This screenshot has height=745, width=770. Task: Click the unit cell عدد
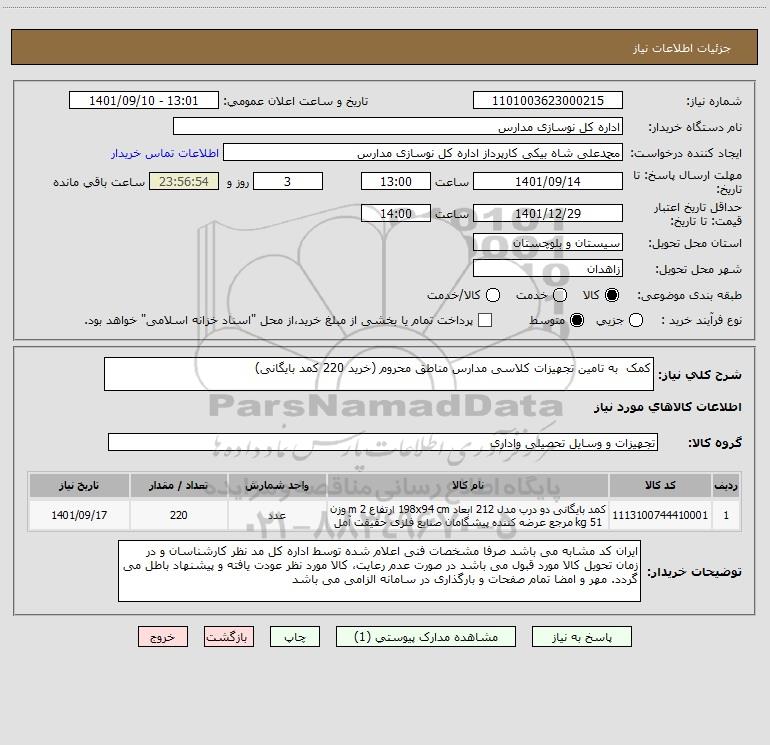pyautogui.click(x=277, y=515)
